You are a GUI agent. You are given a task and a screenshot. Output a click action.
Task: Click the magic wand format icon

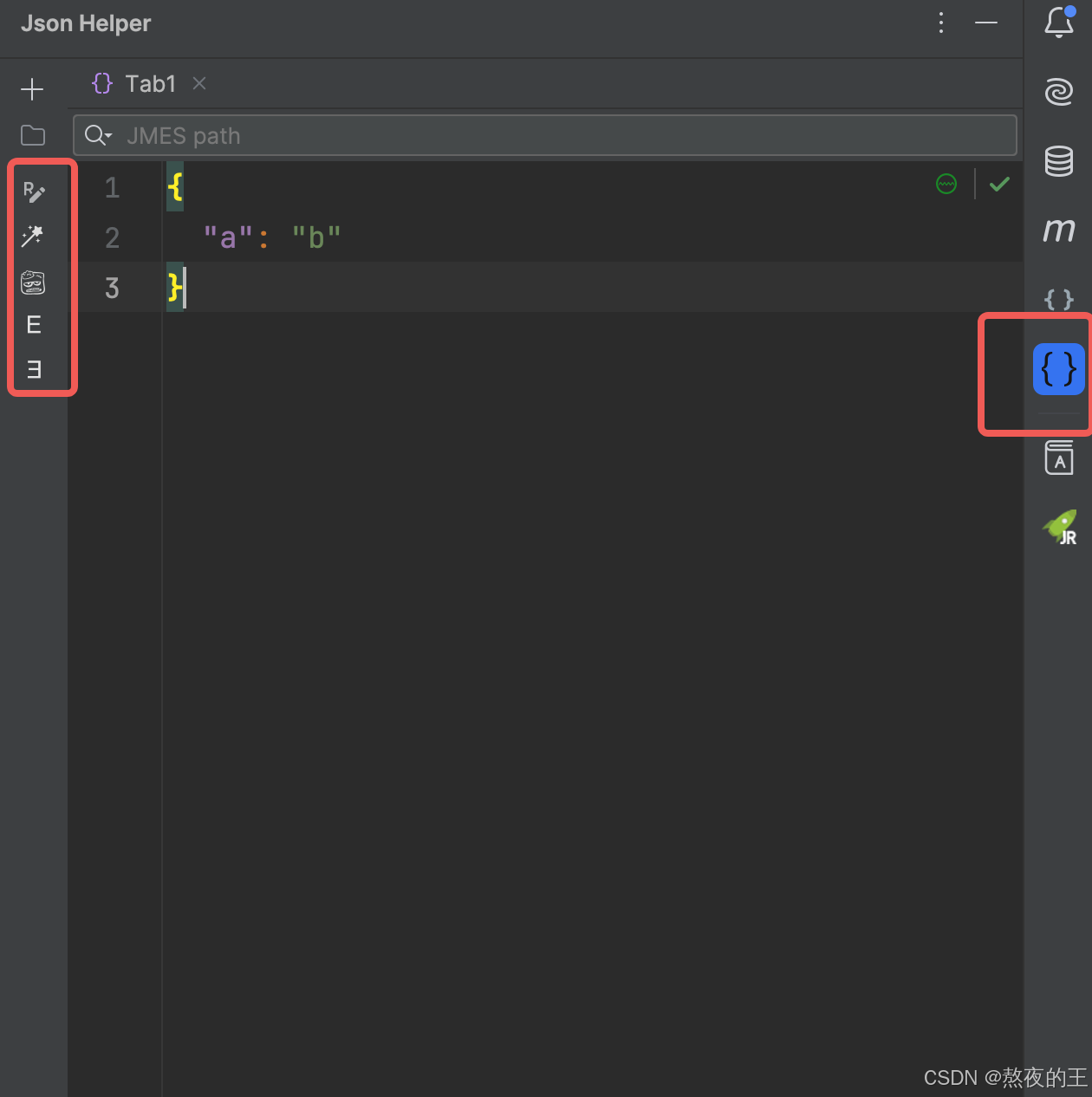33,236
